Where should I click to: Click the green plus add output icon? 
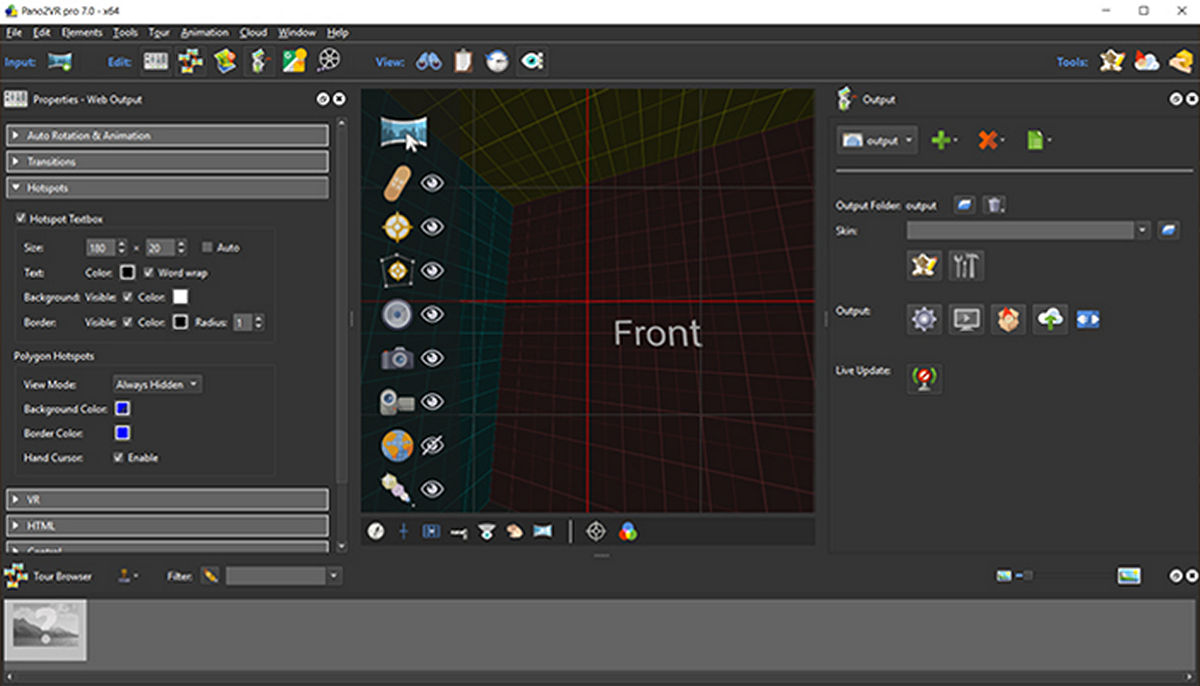941,141
